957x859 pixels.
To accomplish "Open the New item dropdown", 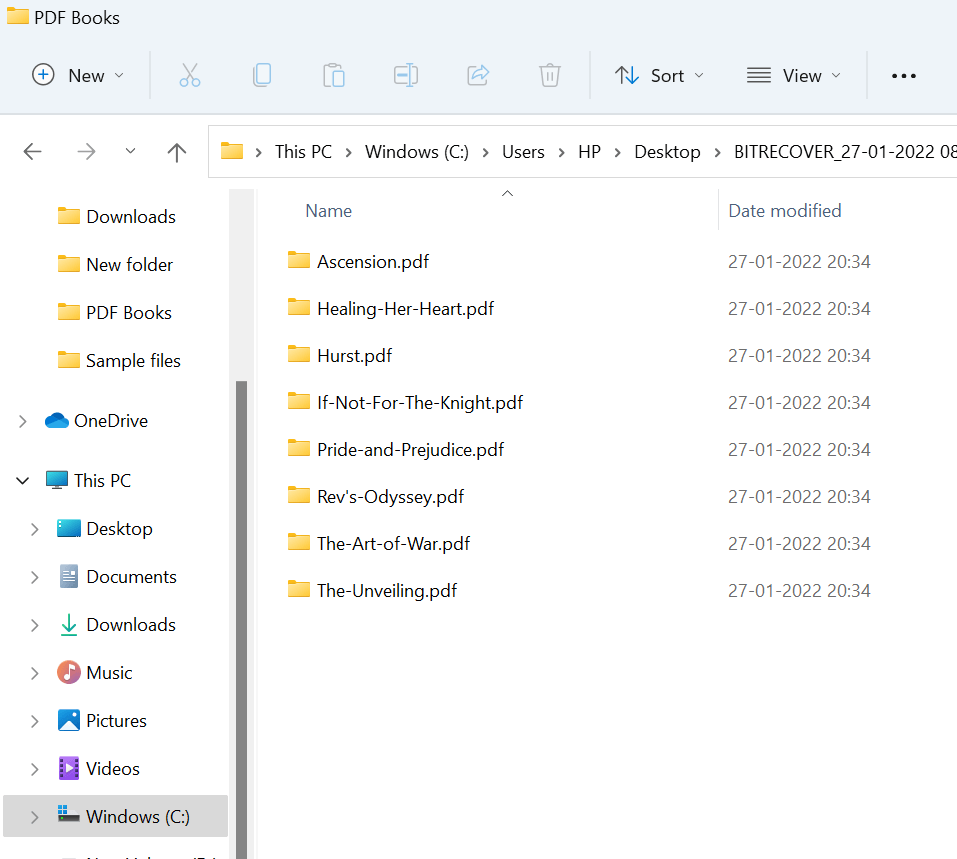I will pyautogui.click(x=79, y=75).
